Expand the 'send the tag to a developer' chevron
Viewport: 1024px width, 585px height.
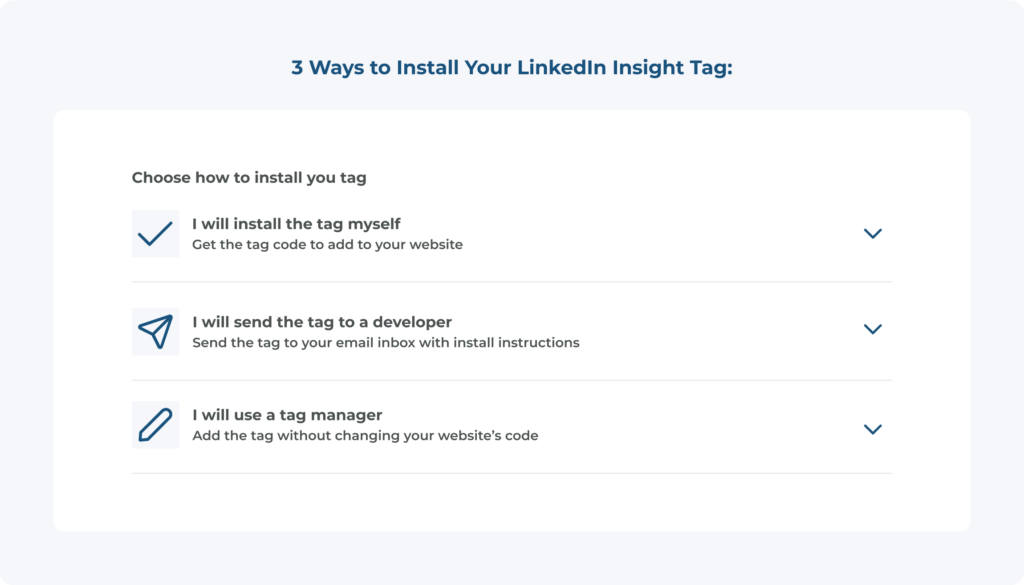(x=872, y=329)
